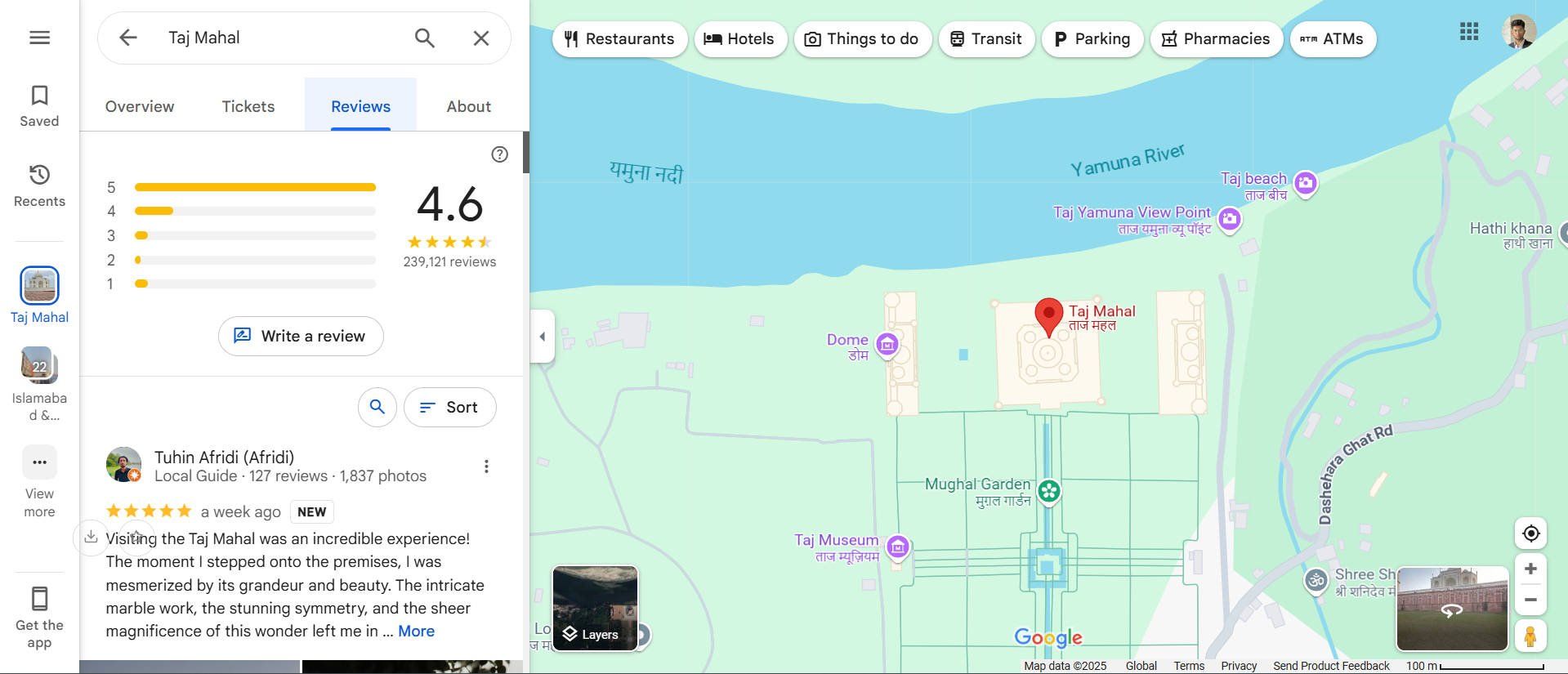The image size is (1568, 674).
Task: Click Hotels filter chip
Action: pos(740,38)
